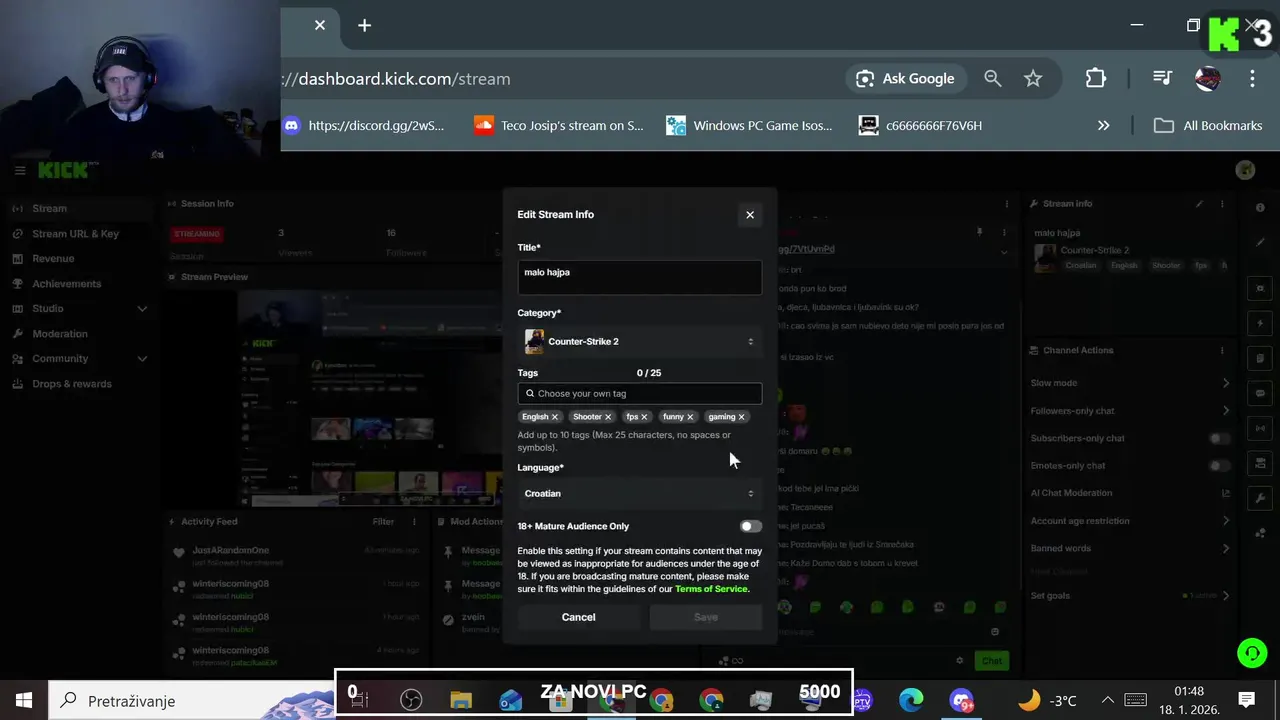Open Channel Actions options menu
1280x720 pixels.
pyautogui.click(x=1222, y=351)
